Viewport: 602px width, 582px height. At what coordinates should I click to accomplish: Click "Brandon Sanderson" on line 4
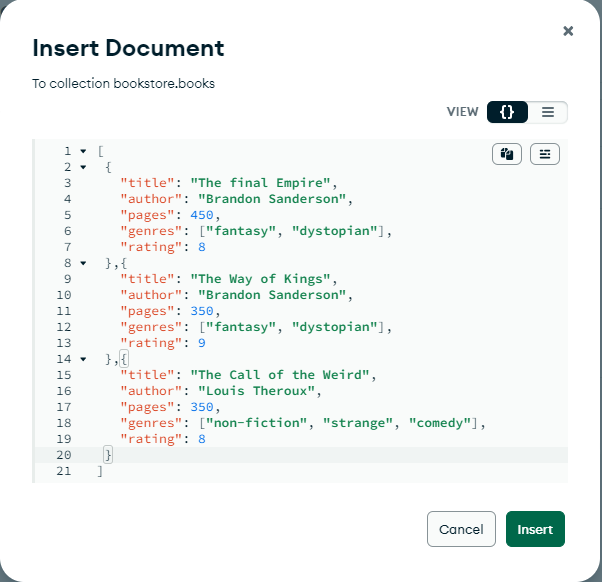pyautogui.click(x=272, y=199)
